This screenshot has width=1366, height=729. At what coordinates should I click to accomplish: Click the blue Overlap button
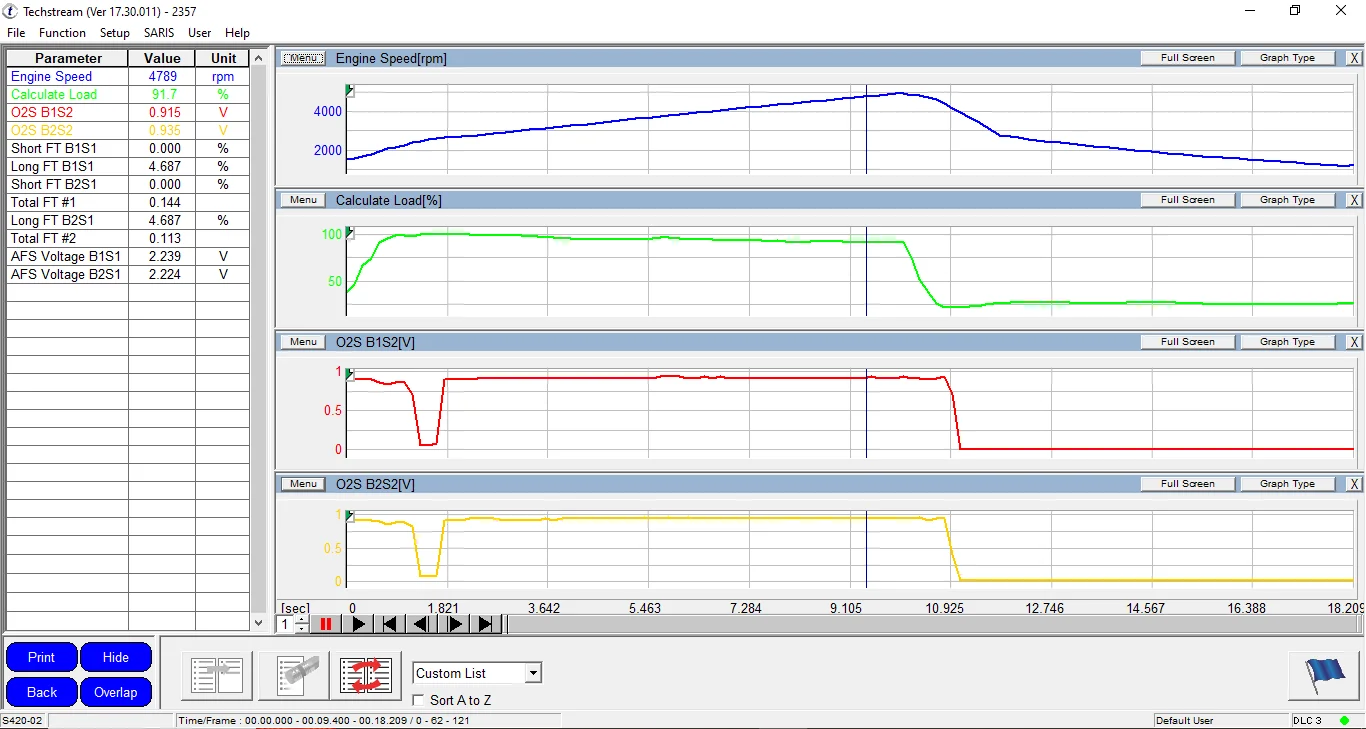point(116,692)
